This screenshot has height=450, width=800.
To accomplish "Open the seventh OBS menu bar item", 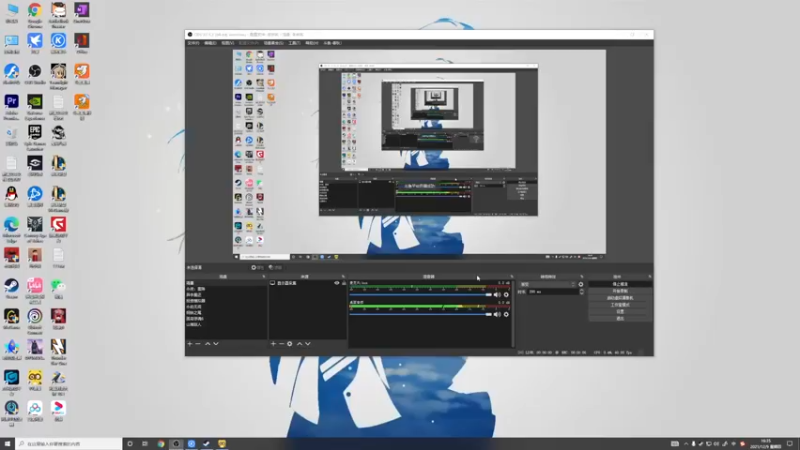I will [x=312, y=43].
